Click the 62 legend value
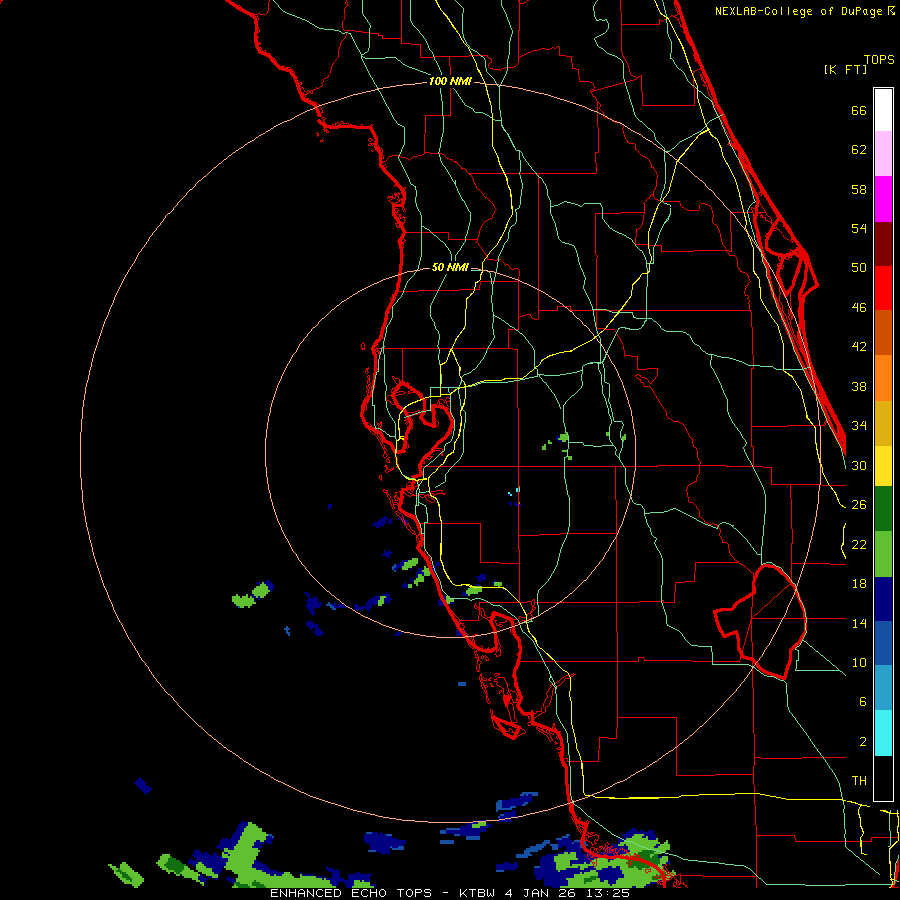This screenshot has height=900, width=900. coord(859,150)
